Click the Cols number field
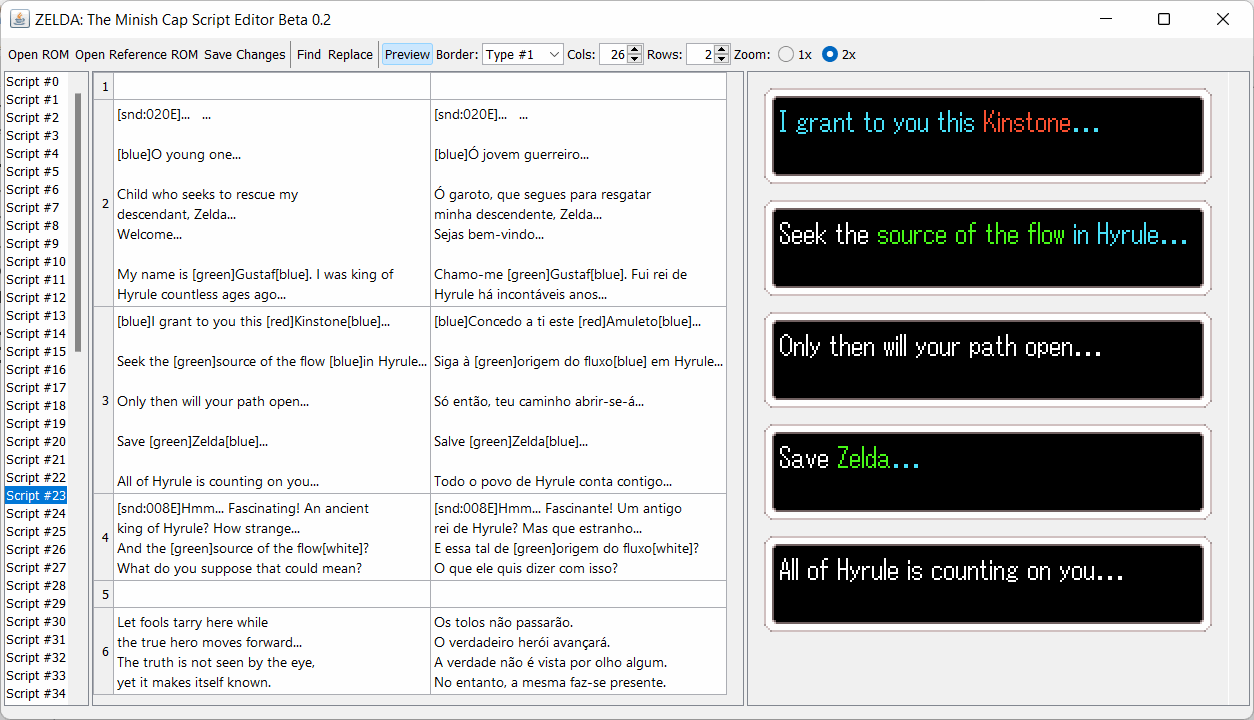Viewport: 1254px width, 720px height. [613, 55]
